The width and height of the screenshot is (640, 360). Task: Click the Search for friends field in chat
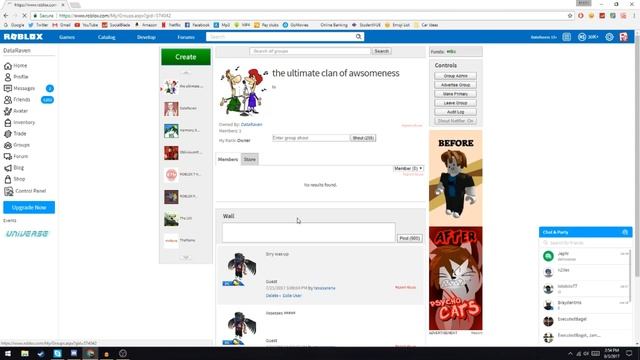click(x=585, y=243)
